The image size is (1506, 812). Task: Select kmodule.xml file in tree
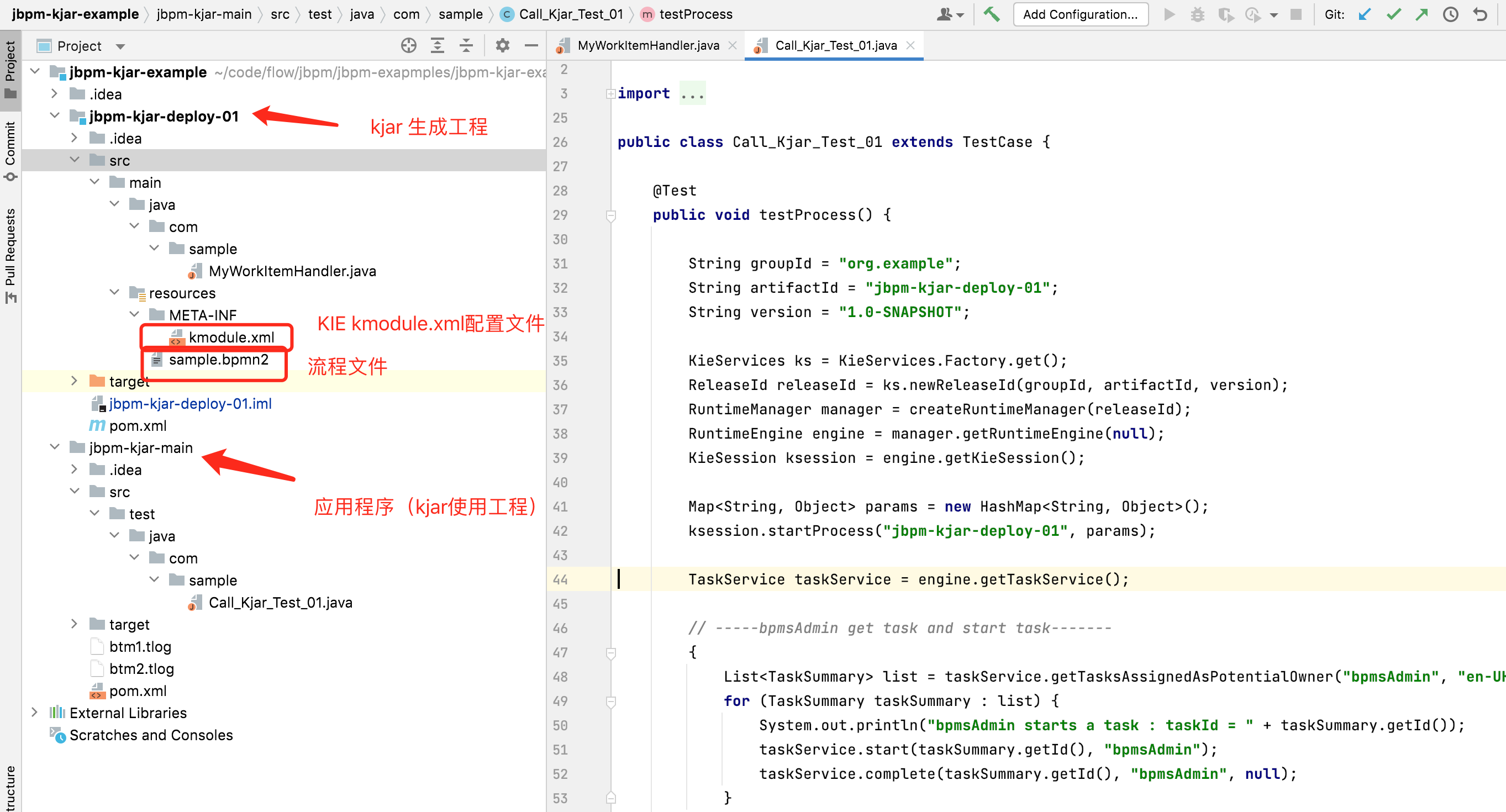[x=231, y=338]
